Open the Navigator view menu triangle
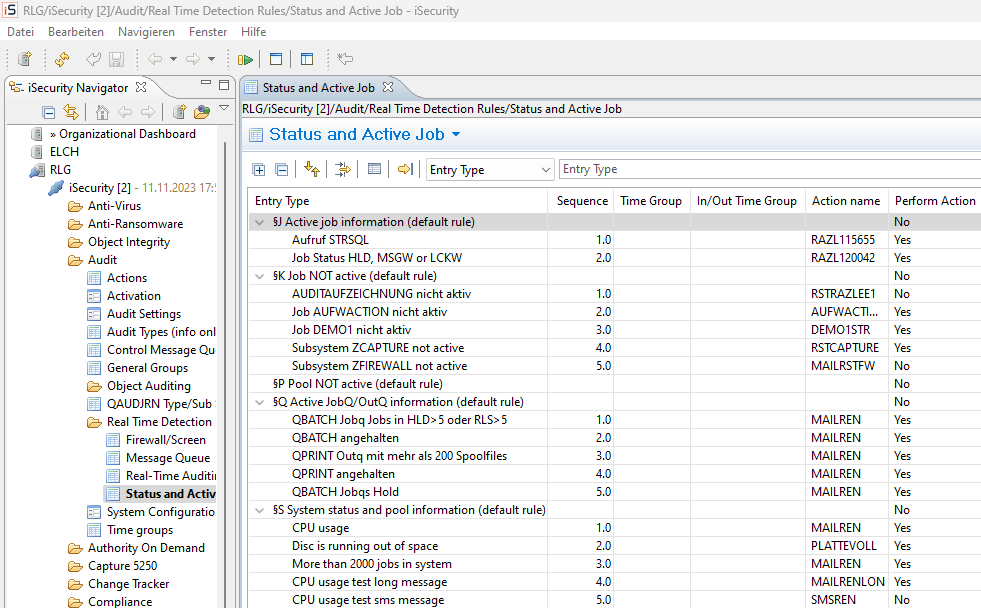 click(224, 109)
